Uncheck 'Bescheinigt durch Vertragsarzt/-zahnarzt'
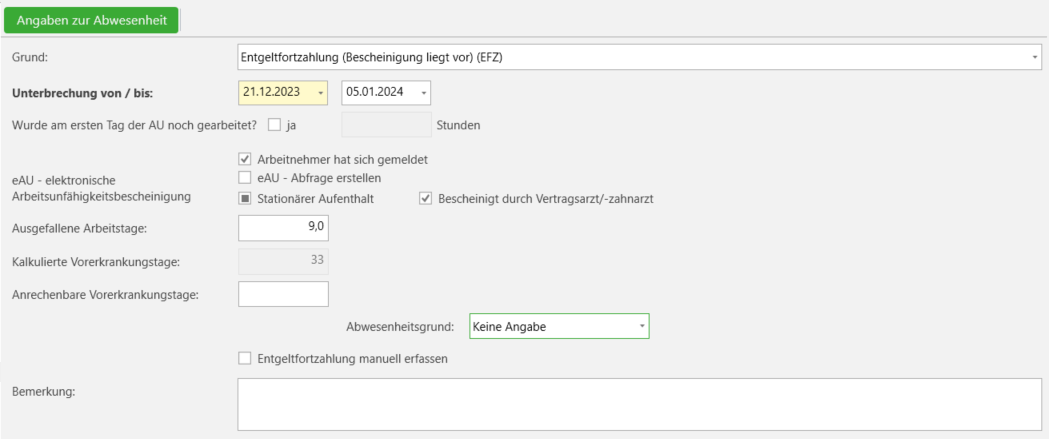This screenshot has width=1049, height=439. [425, 199]
